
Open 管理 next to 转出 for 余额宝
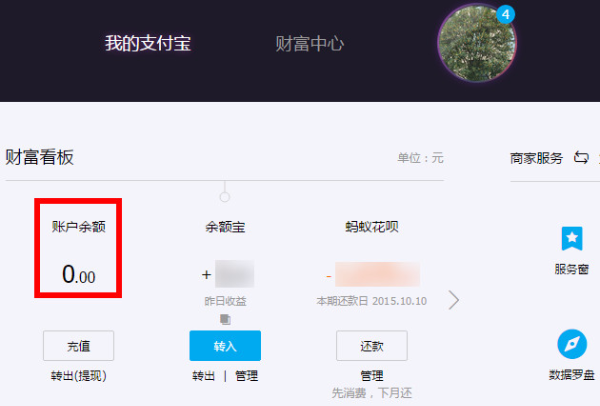click(x=247, y=376)
